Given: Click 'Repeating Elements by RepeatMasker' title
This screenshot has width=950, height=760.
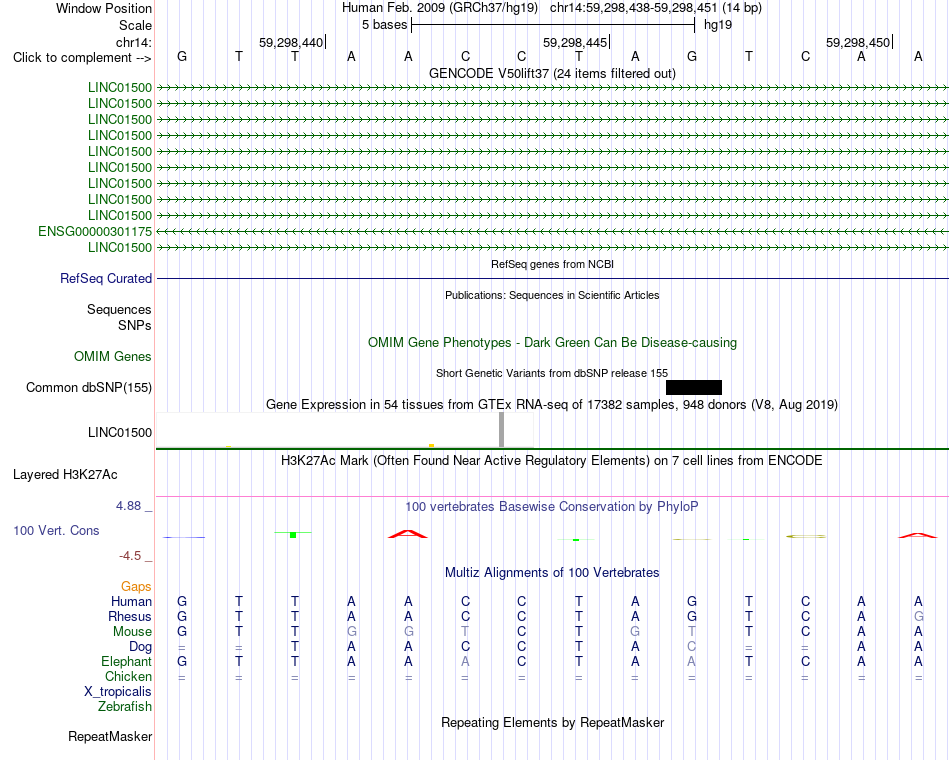Looking at the screenshot, I should (552, 722).
